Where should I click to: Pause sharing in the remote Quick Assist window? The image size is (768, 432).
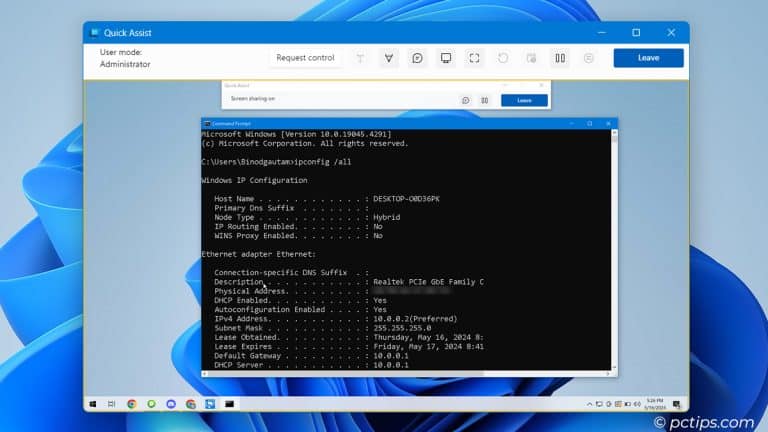point(484,100)
